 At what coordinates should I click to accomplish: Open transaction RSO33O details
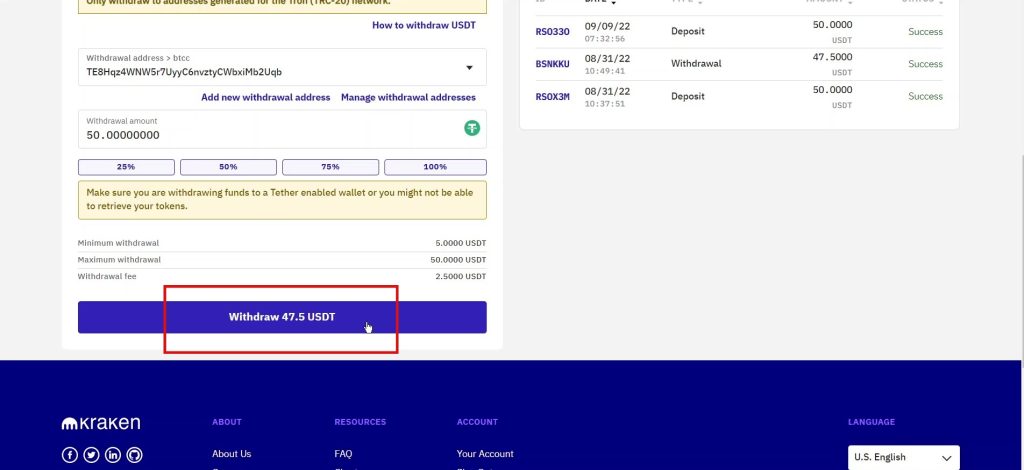coord(552,32)
